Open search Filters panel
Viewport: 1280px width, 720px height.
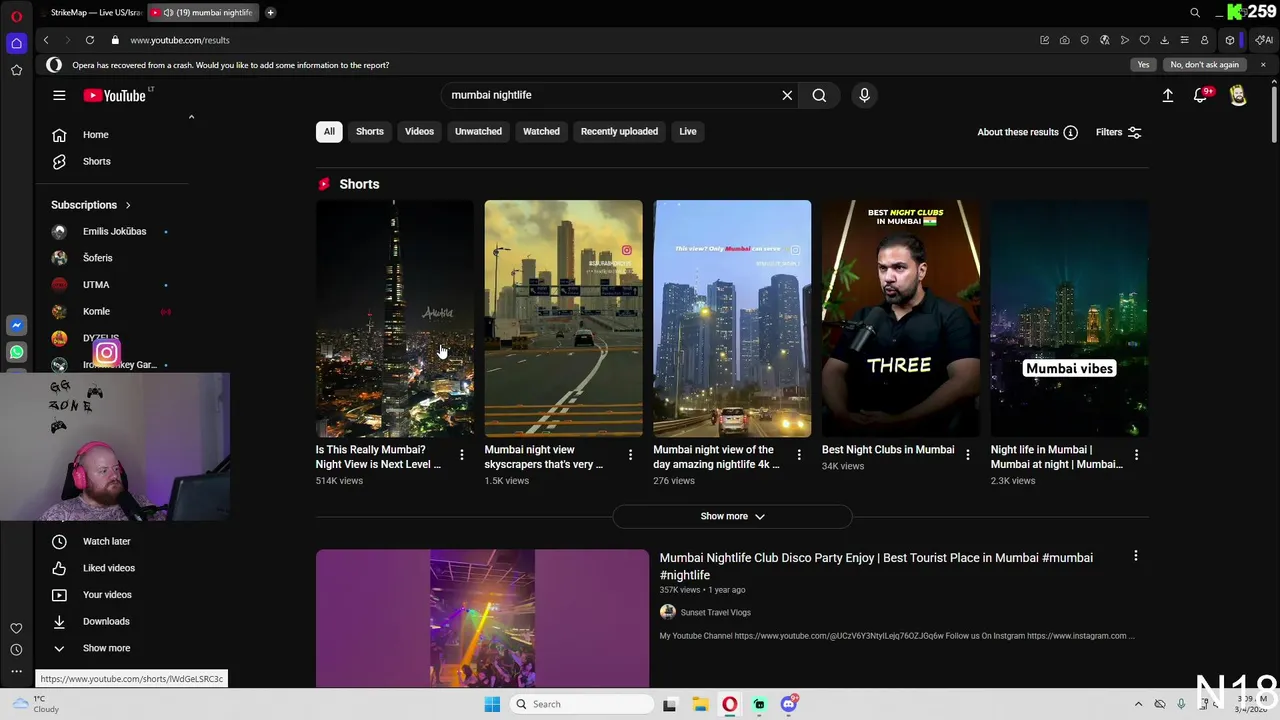coord(1118,132)
